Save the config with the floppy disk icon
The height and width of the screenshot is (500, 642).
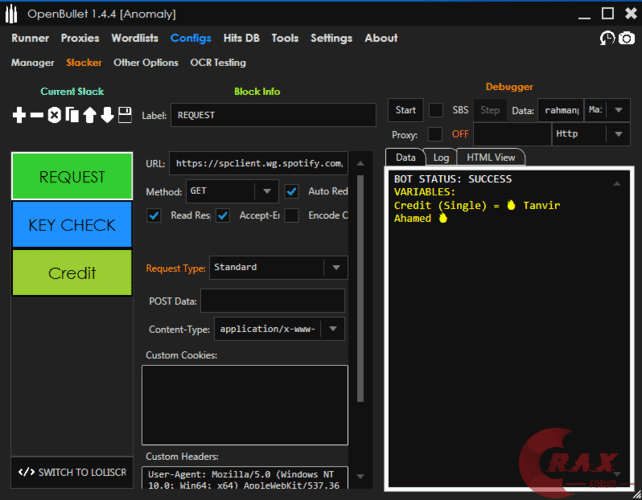pyautogui.click(x=125, y=115)
